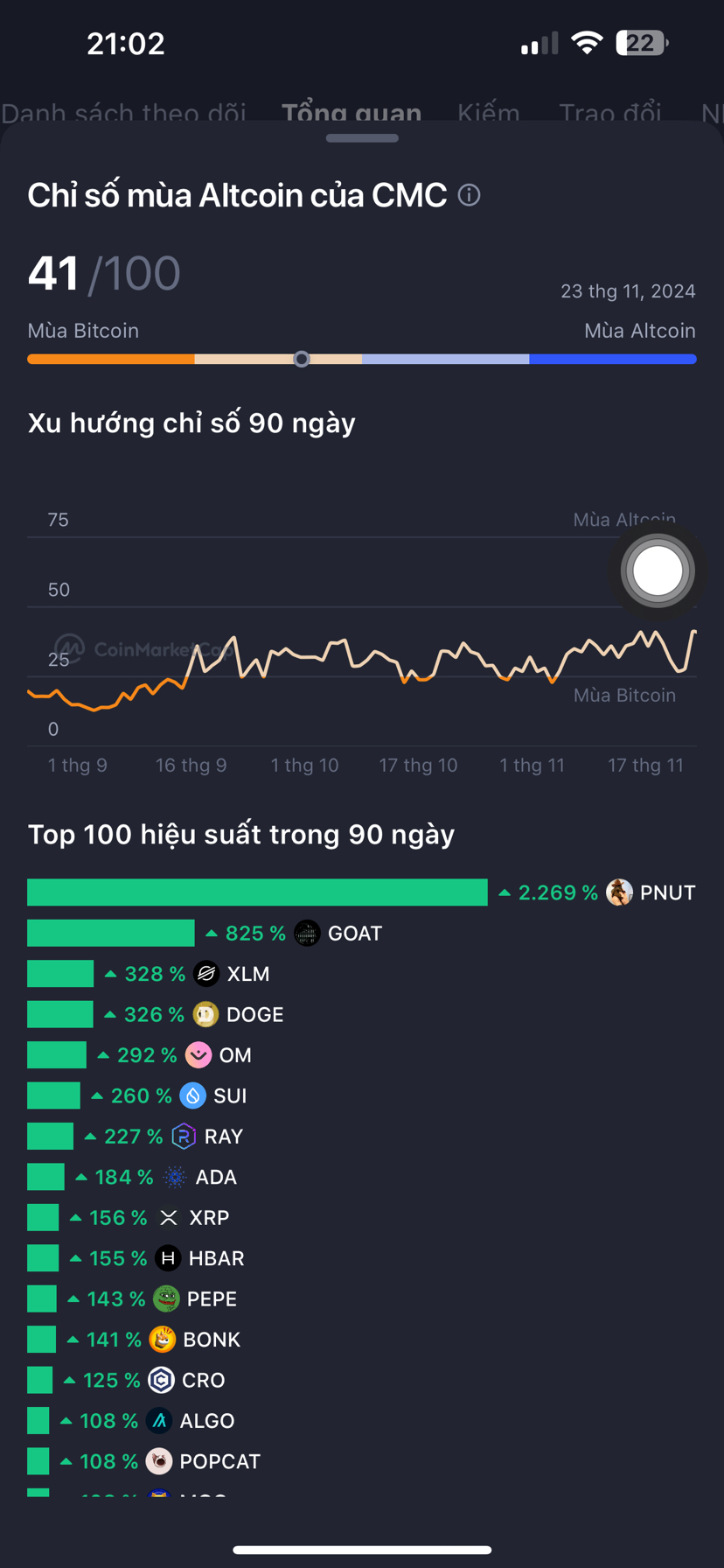Select the Trao đổi tab
Viewport: 724px width, 1568px height.
[x=610, y=113]
